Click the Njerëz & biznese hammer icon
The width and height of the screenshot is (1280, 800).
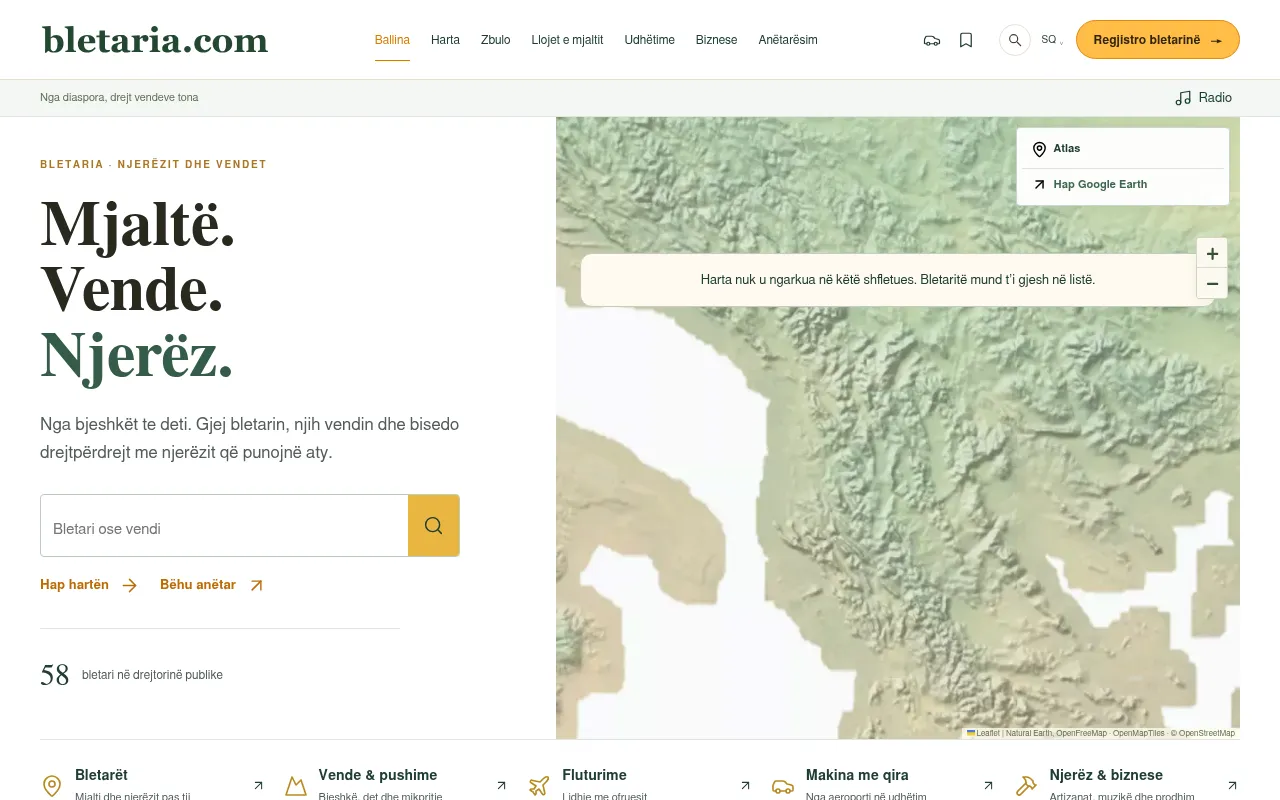1026,786
